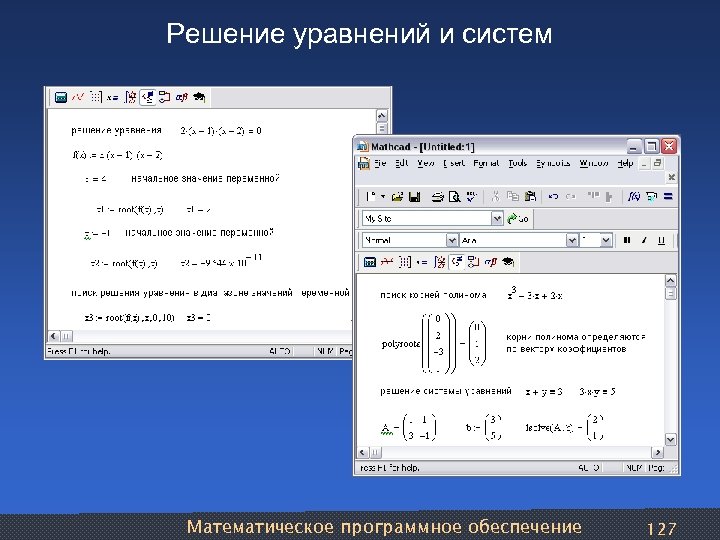The width and height of the screenshot is (720, 540).
Task: Close the resources toolbar with x
Action: click(671, 177)
